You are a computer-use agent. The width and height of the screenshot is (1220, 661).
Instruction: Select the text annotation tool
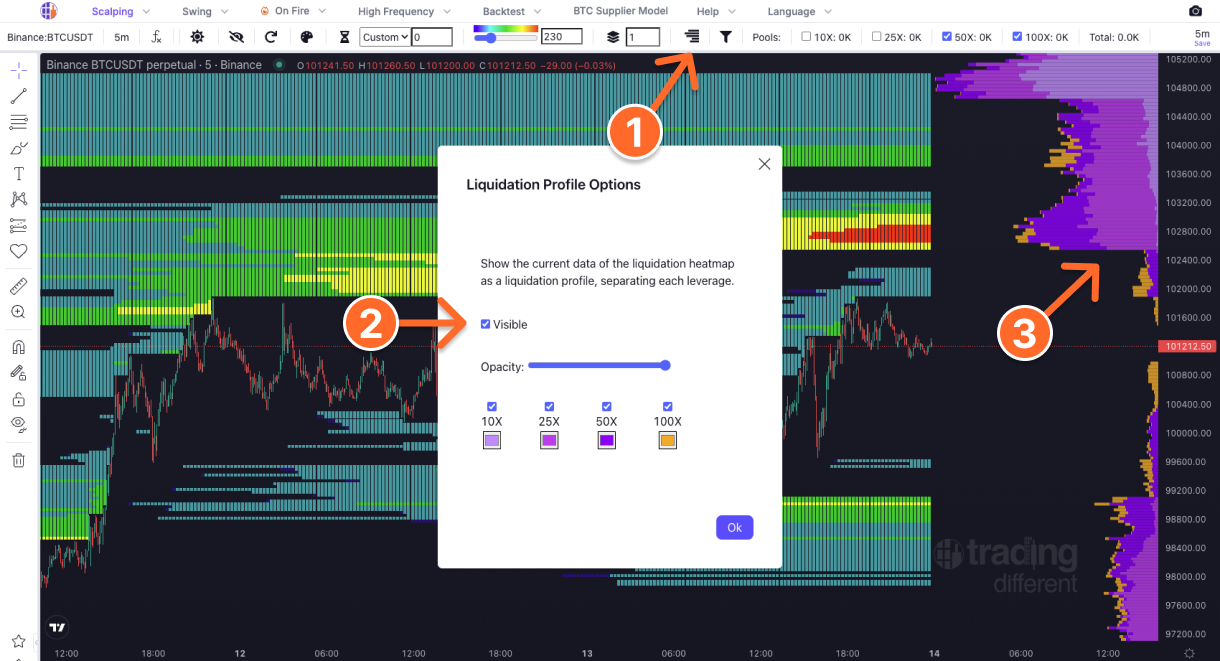(18, 173)
